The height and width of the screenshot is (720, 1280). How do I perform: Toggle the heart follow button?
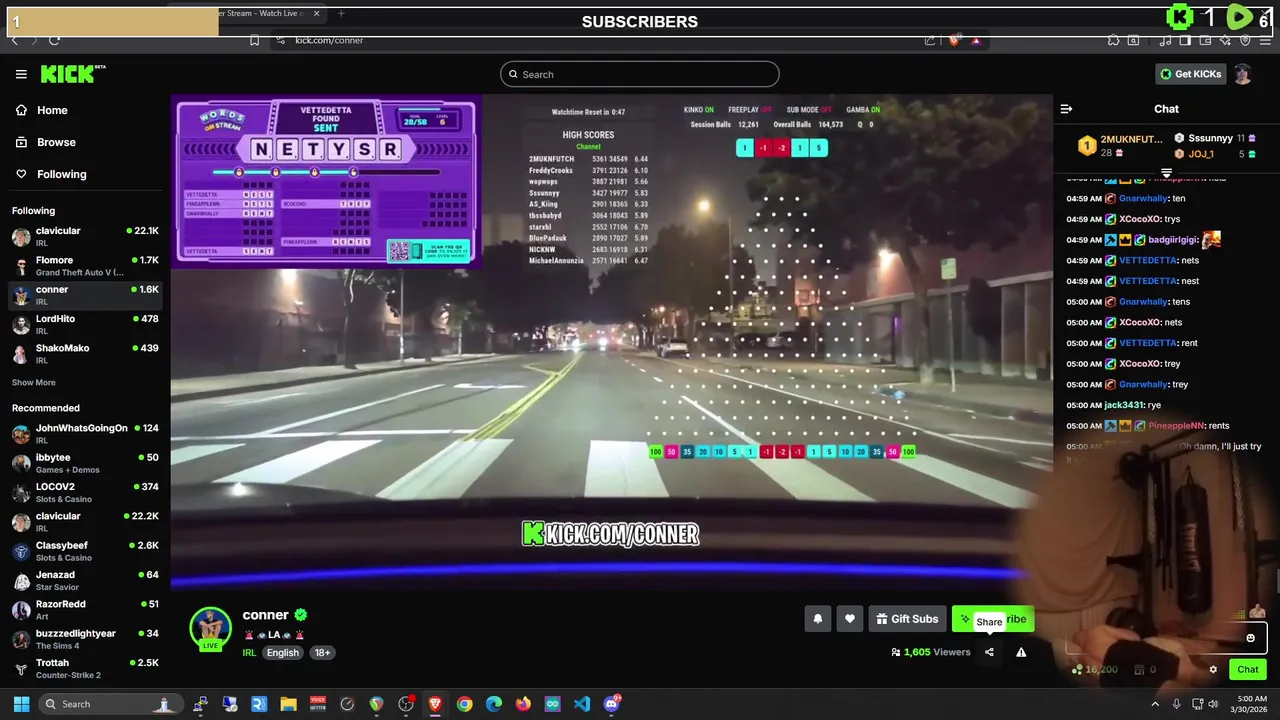coord(849,619)
